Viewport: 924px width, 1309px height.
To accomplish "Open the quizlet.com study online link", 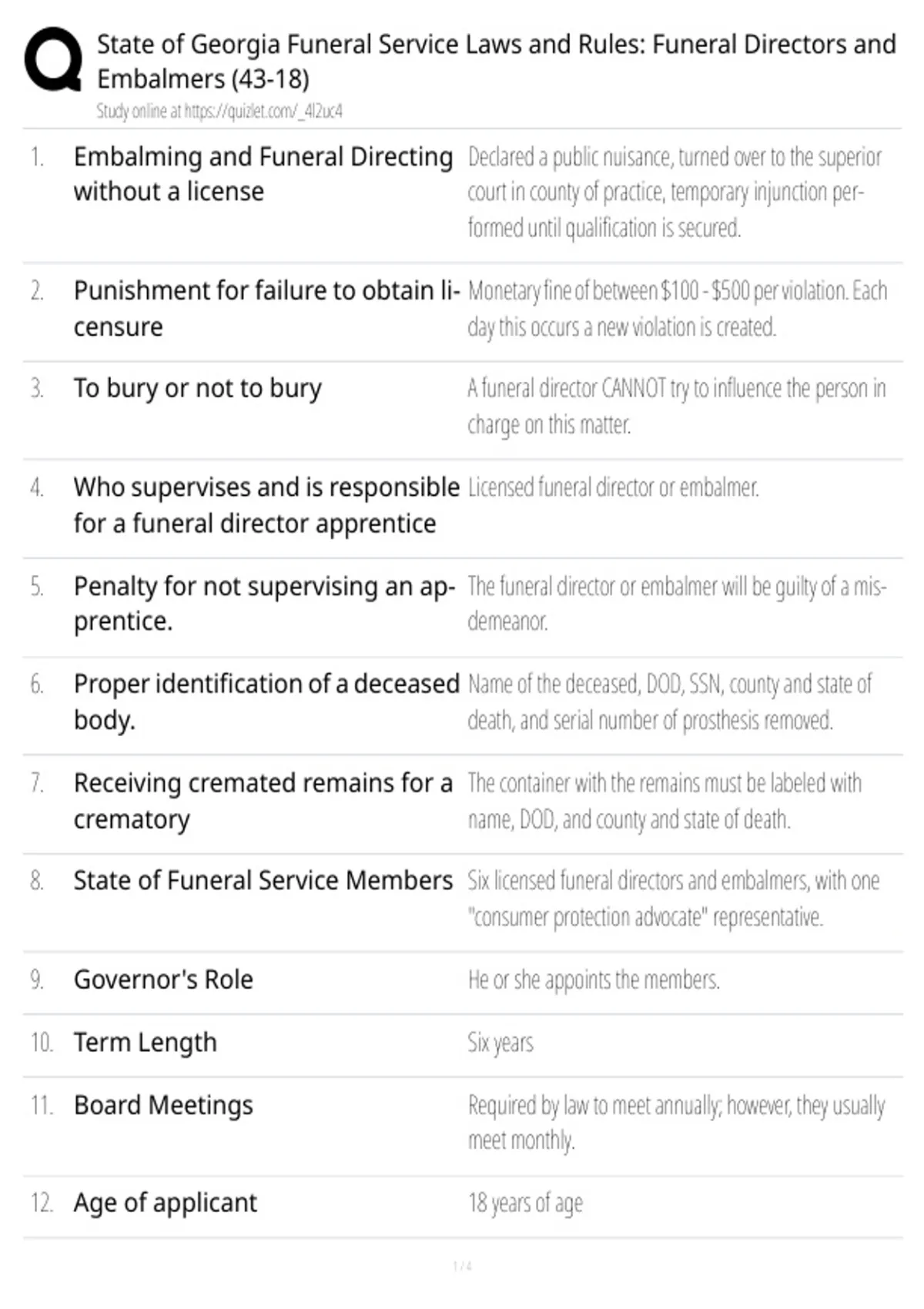I will [x=219, y=112].
